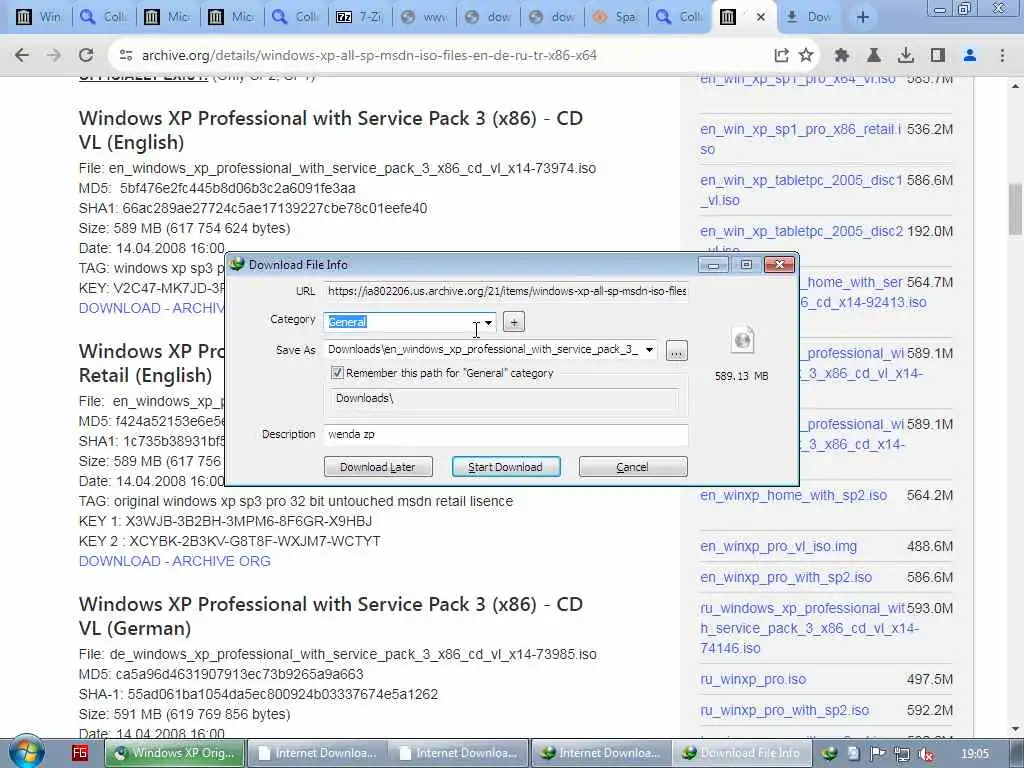This screenshot has height=768, width=1024.
Task: Go forward using the browser forward arrow
Action: point(54,56)
